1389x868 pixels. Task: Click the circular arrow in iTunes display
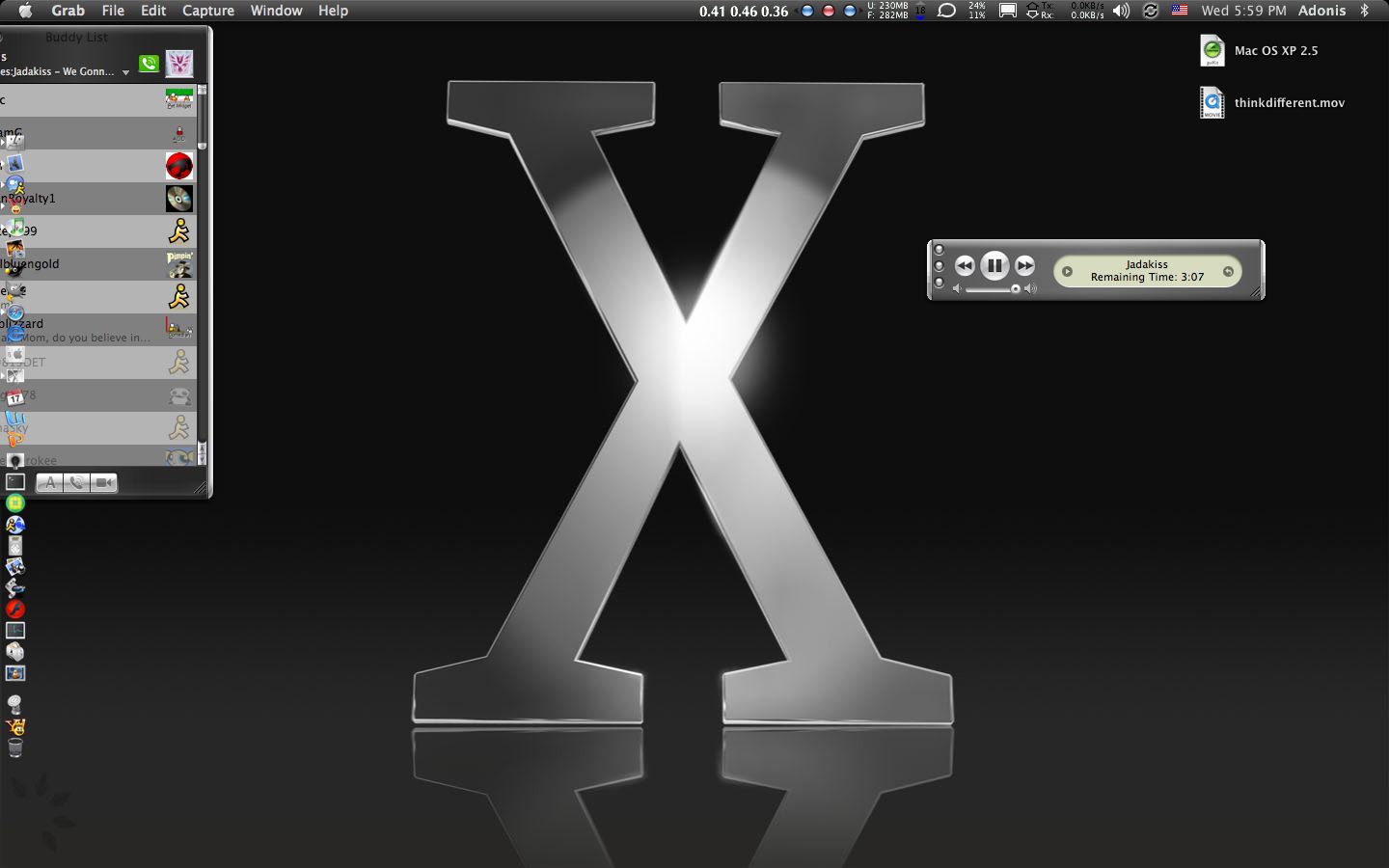[x=1228, y=271]
